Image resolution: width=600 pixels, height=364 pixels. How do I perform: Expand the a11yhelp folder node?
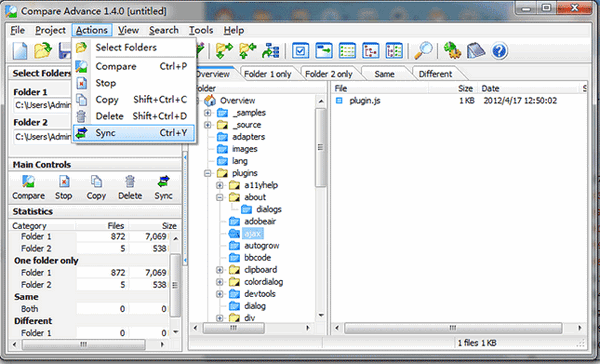[220, 185]
